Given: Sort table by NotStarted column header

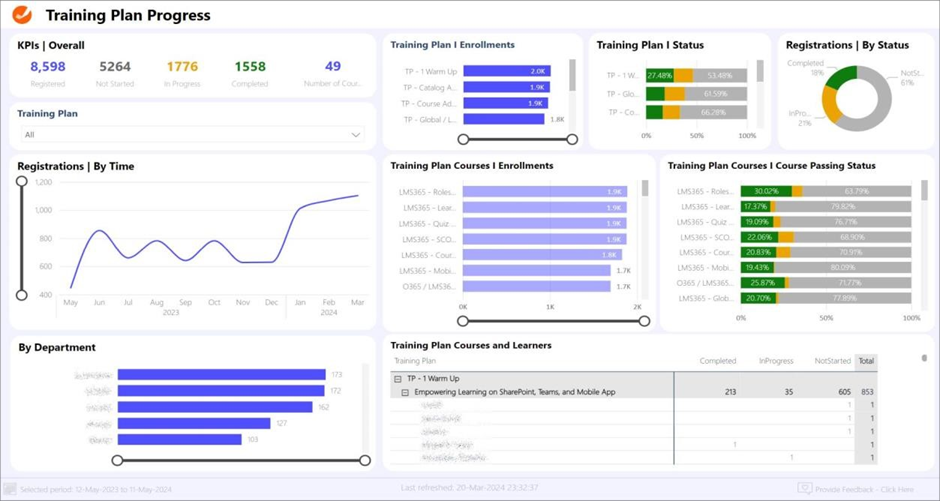Looking at the screenshot, I should click(832, 361).
